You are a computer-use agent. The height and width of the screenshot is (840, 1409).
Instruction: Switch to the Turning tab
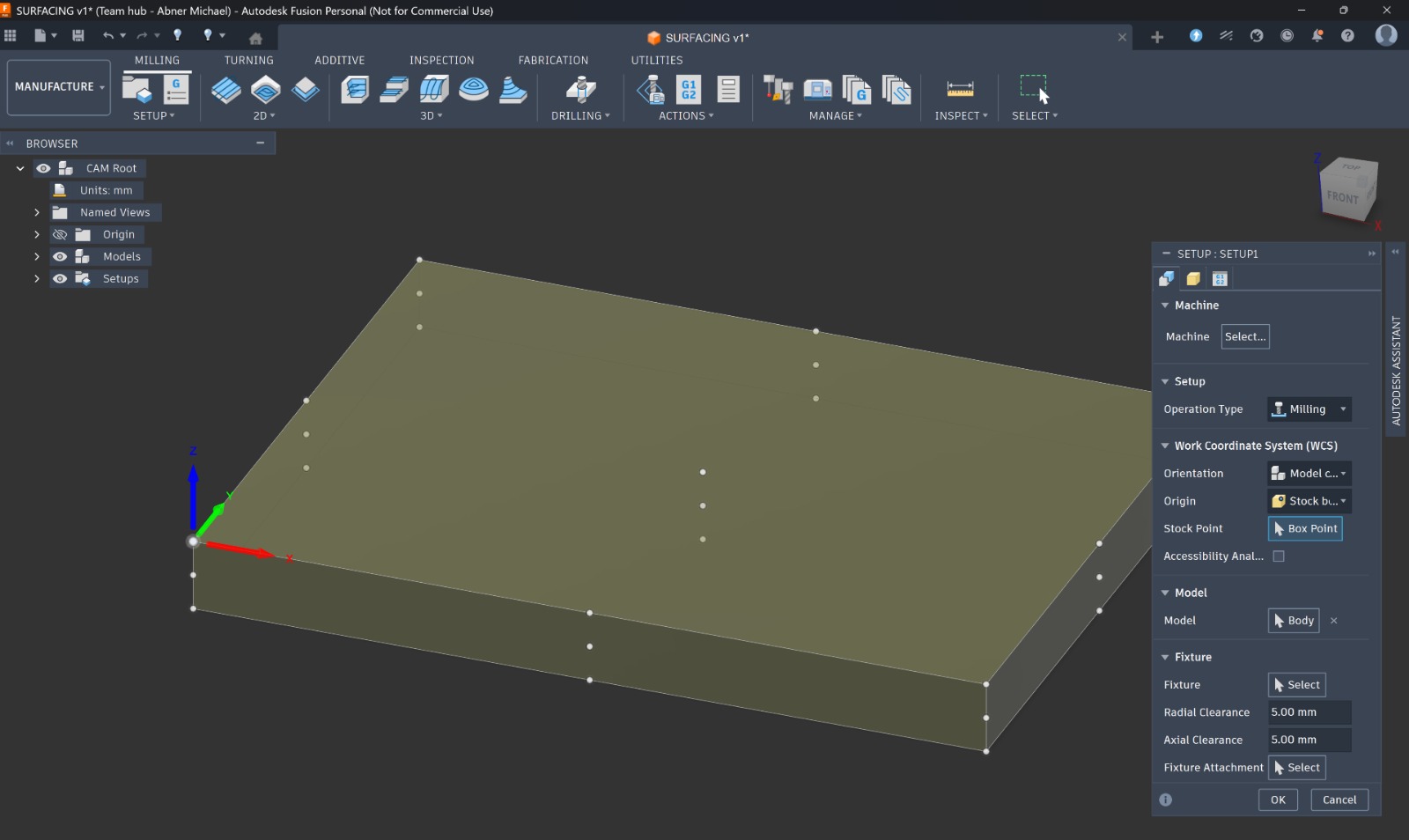pos(248,61)
